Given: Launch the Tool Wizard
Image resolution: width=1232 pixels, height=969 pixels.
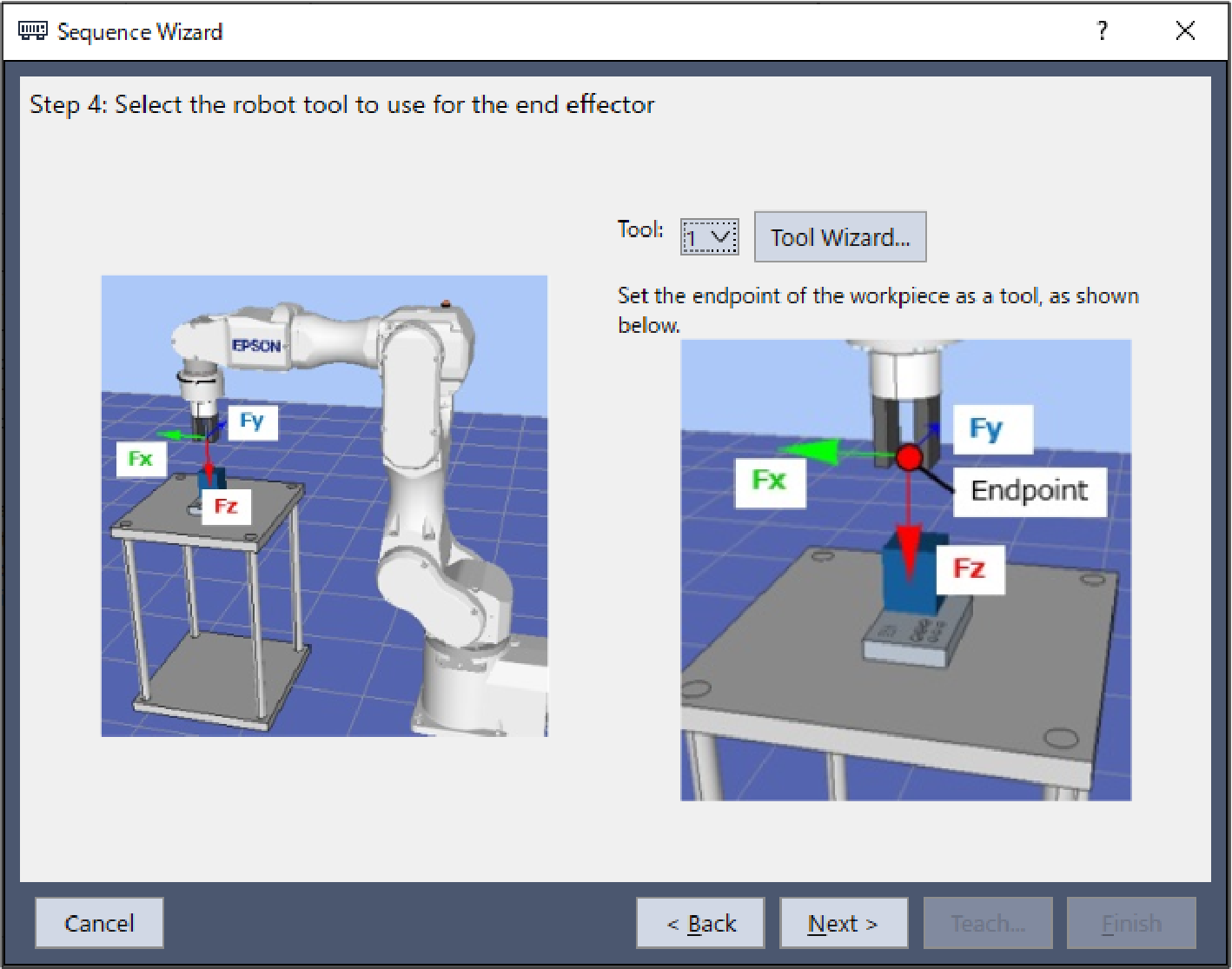Looking at the screenshot, I should coord(839,237).
